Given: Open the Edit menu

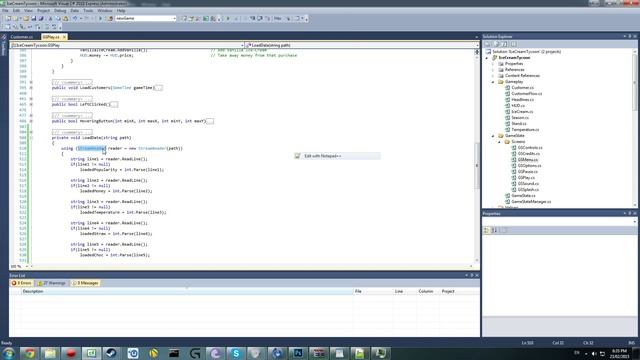Looking at the screenshot, I should pos(16,11).
